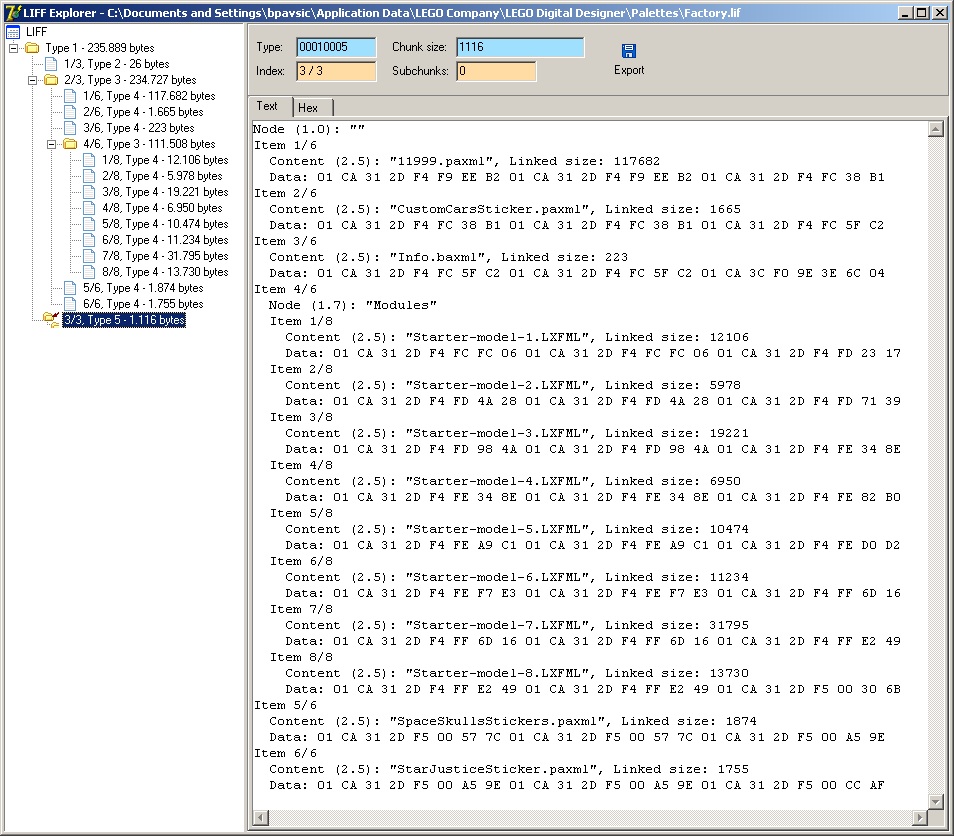The height and width of the screenshot is (836, 954).
Task: Select 2/6, Type 4 - 1.665 bytes
Action: [x=143, y=112]
